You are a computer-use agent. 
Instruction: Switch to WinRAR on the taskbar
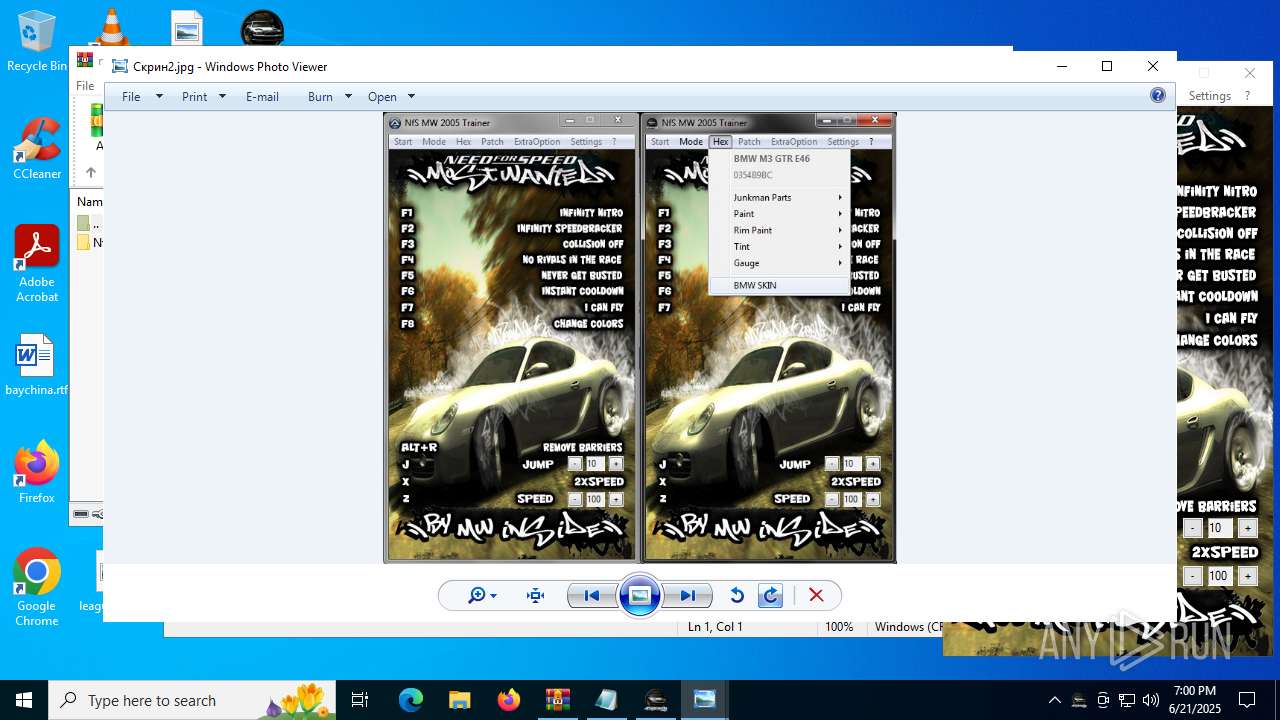(x=557, y=700)
